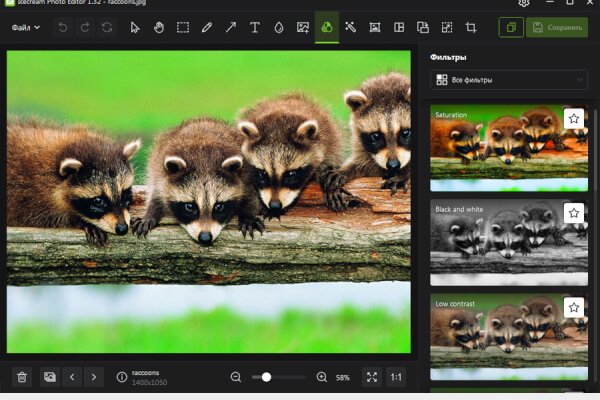Select the rectangular marquee tool
This screenshot has height=400, width=600.
tap(183, 28)
